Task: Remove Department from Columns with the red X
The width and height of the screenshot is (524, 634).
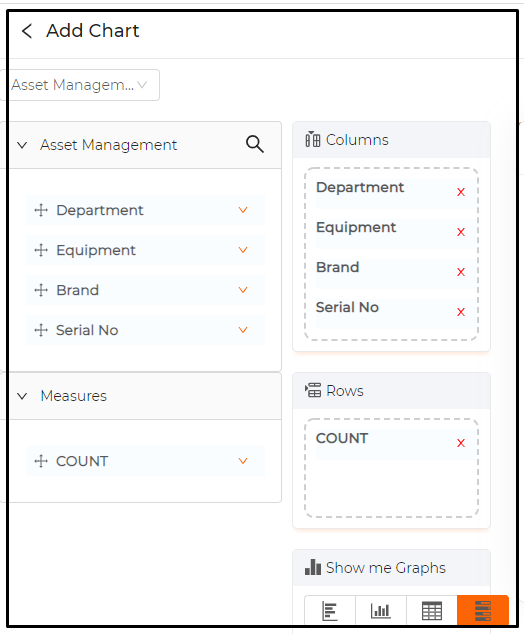Action: click(x=461, y=192)
